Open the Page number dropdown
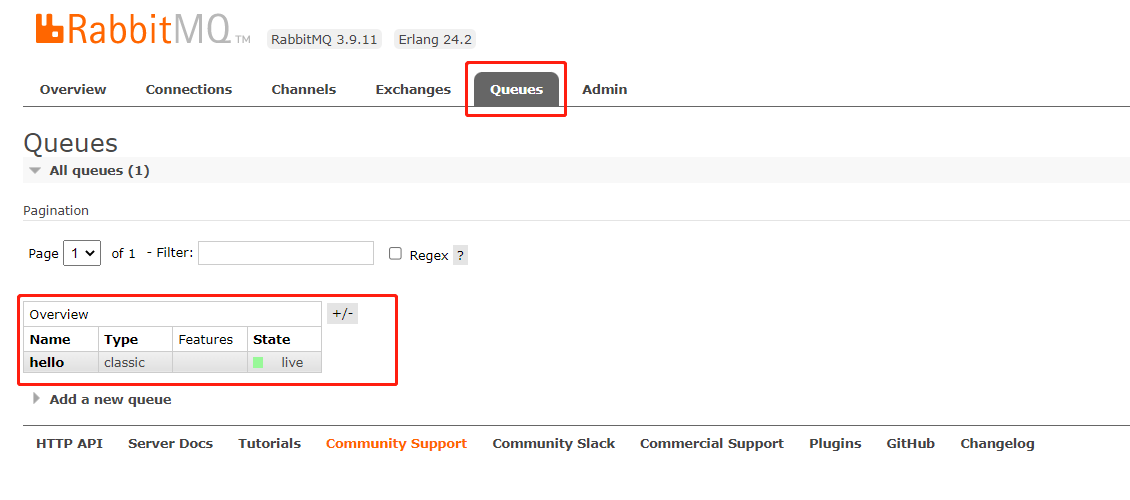This screenshot has height=500, width=1130. pos(82,253)
